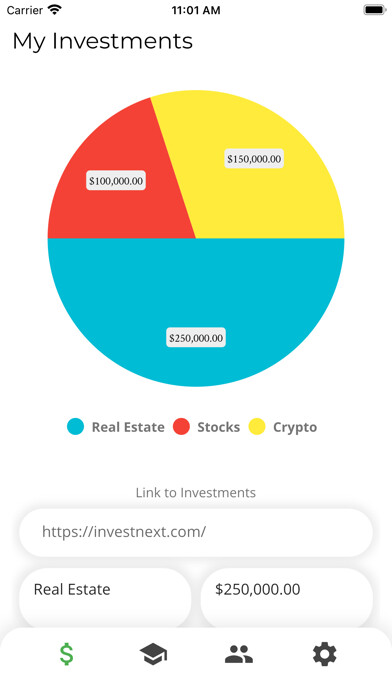Toggle the Real Estate legend dot

click(75, 427)
